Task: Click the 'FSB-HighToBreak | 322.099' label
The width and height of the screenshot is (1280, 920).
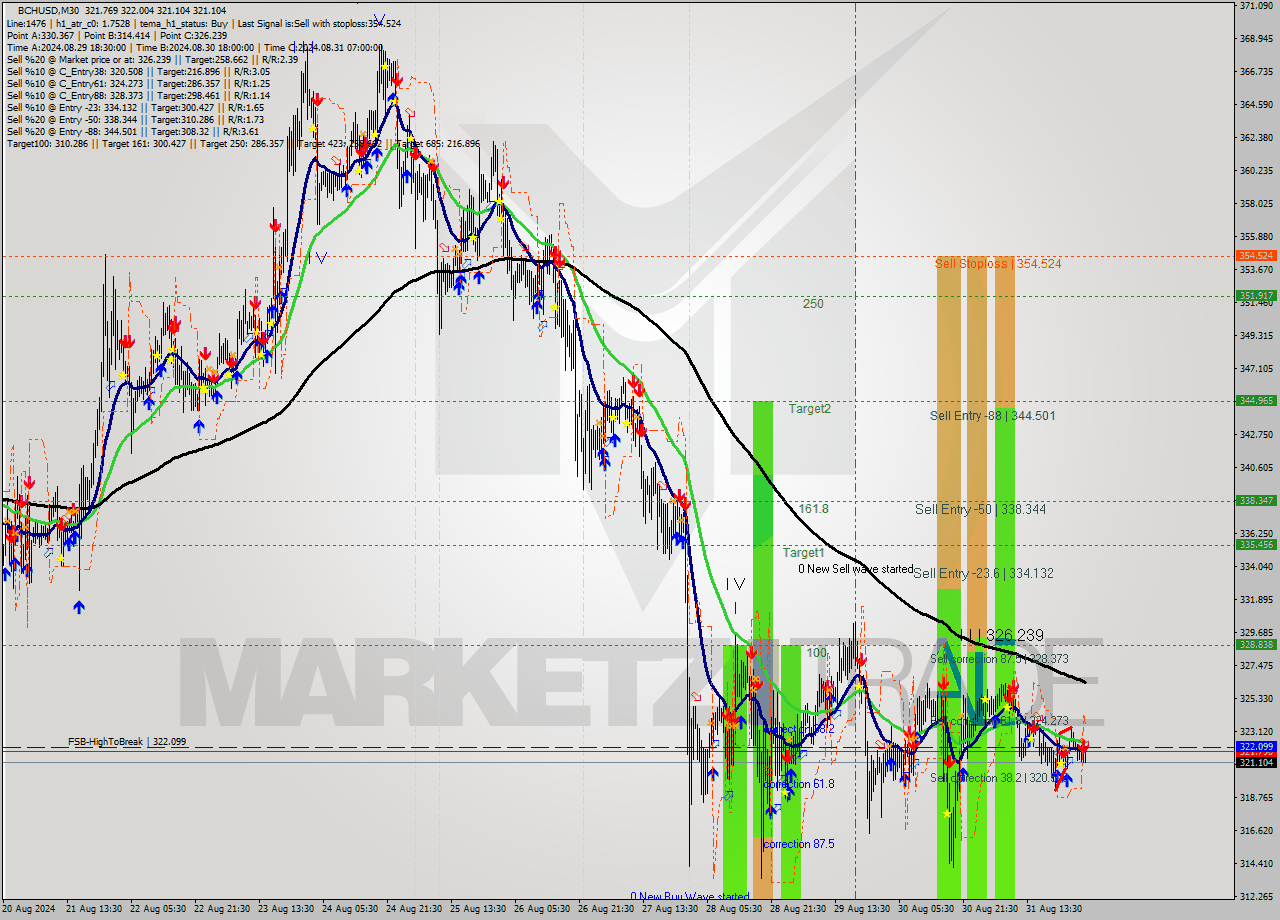Action: 127,742
